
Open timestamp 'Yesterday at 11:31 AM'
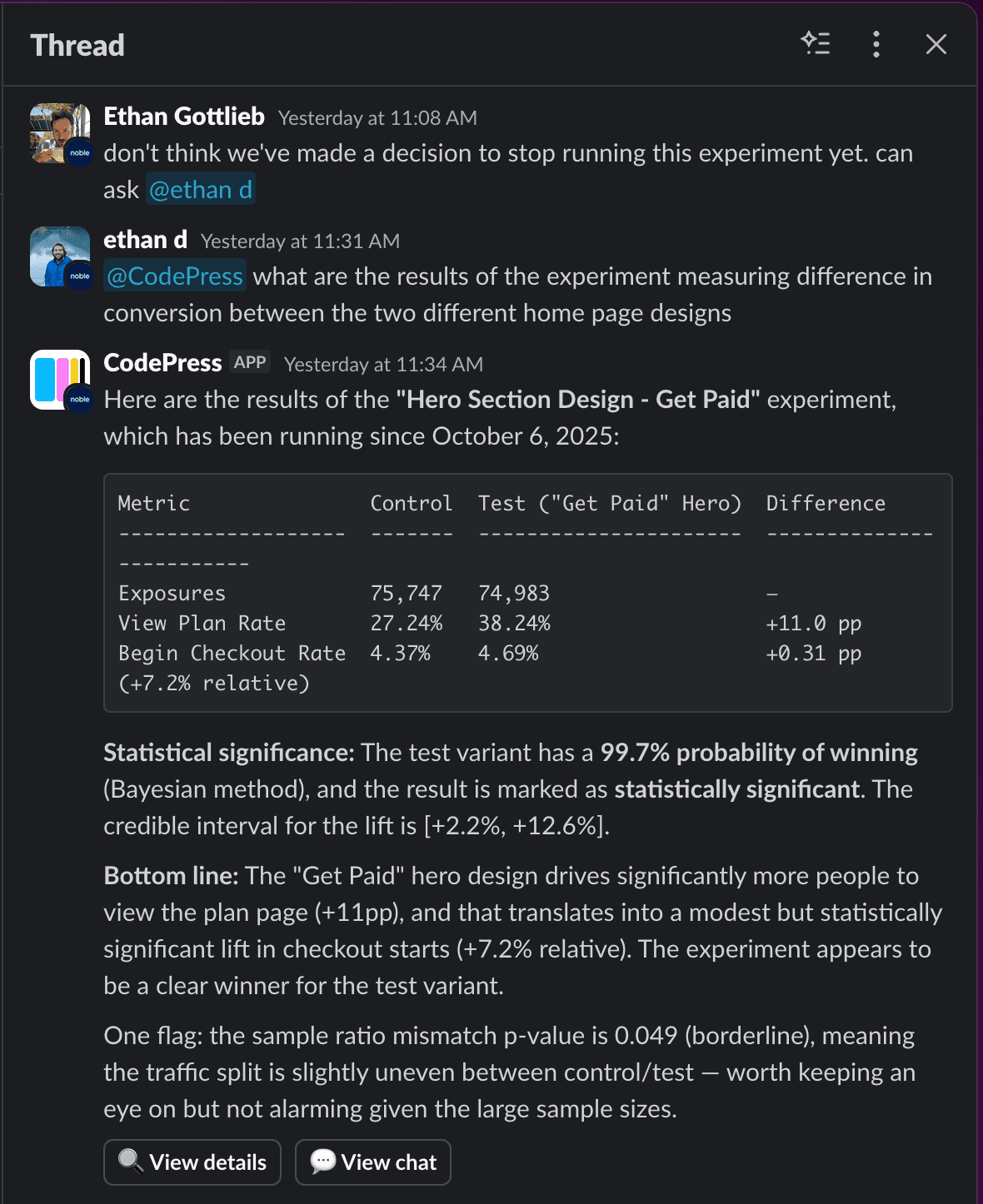point(301,241)
